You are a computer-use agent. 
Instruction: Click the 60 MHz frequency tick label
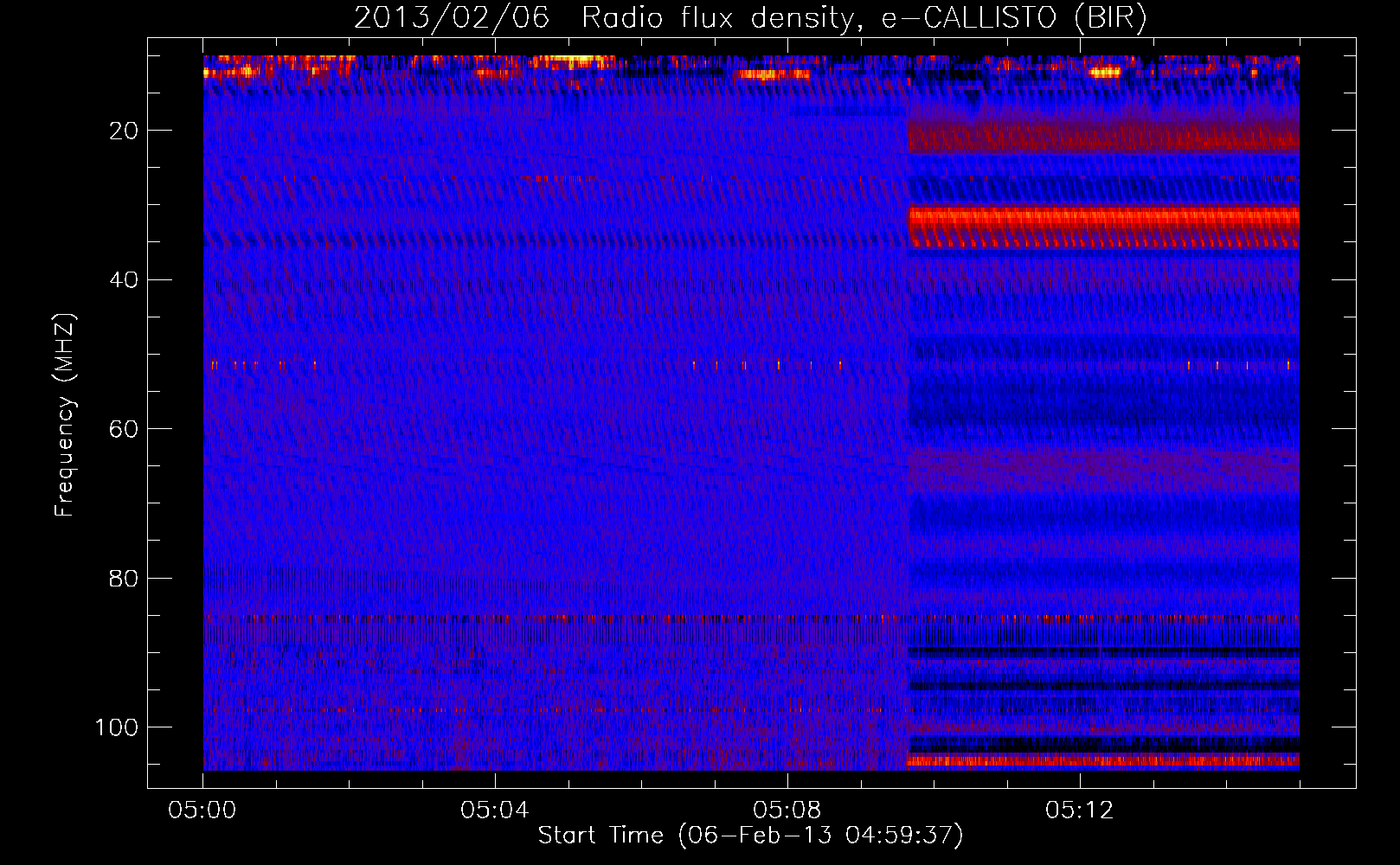[x=124, y=429]
